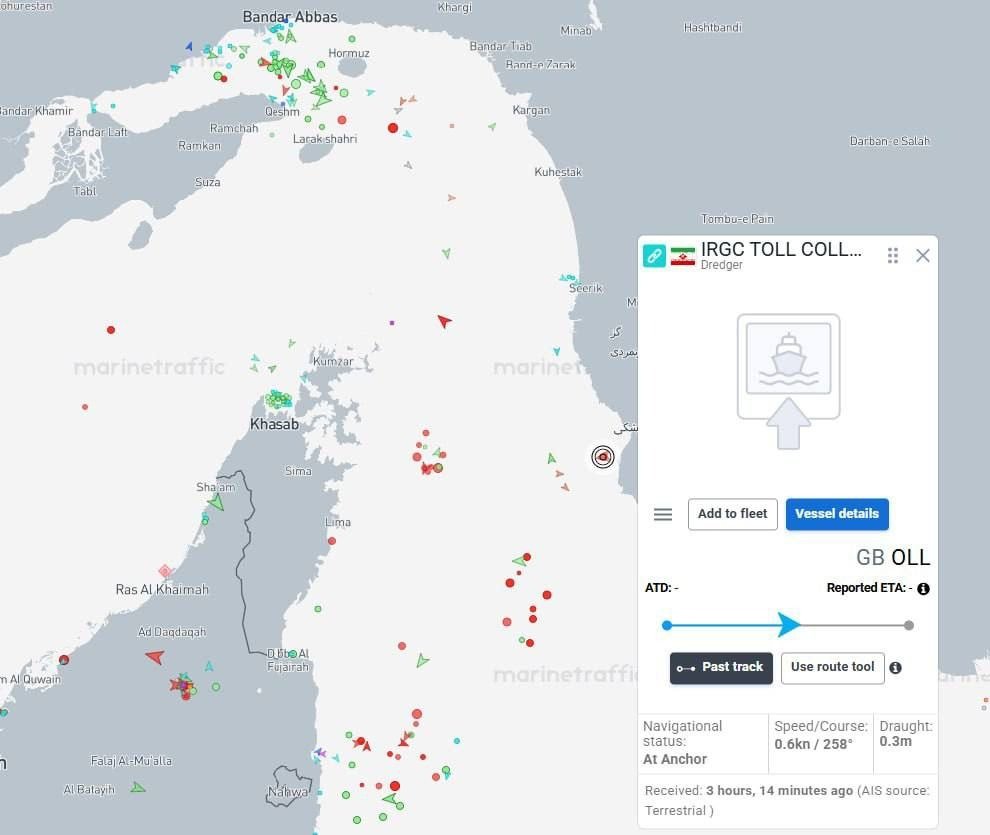Click the Falaj Al-Mu'alla label
Screen dimensions: 990x835
coord(131,761)
